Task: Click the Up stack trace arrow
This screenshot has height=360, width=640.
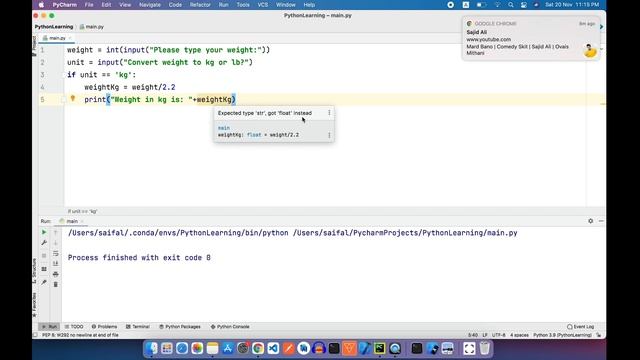Action: [56, 232]
